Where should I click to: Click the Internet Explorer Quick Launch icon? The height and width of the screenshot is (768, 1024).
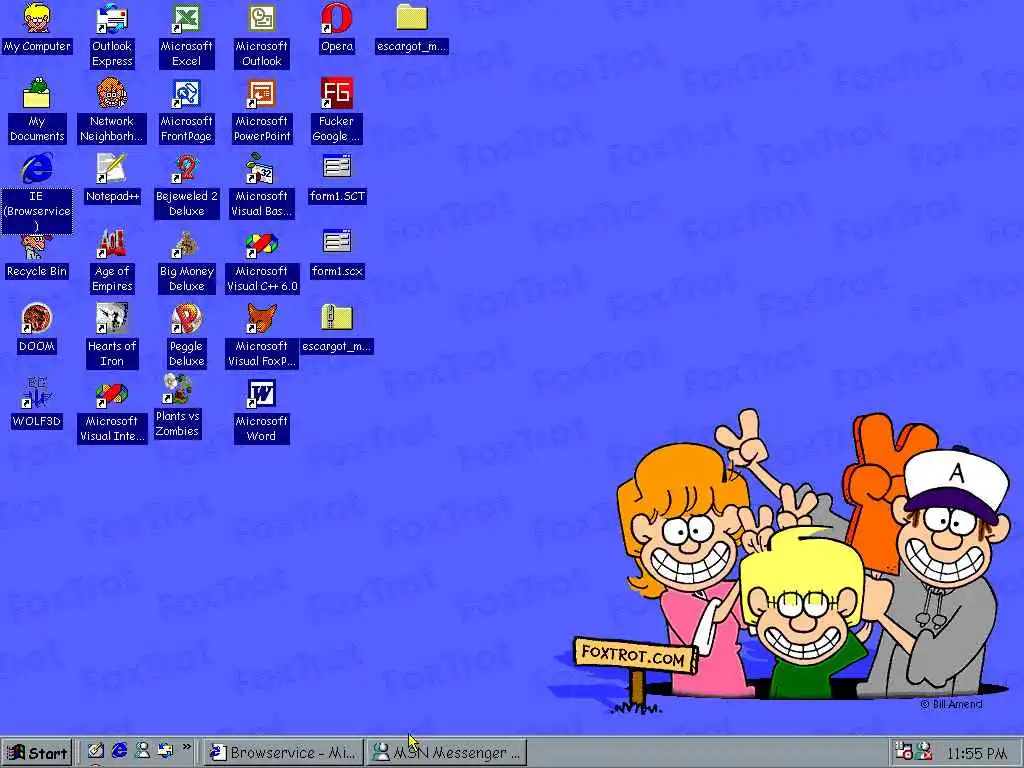[x=119, y=751]
